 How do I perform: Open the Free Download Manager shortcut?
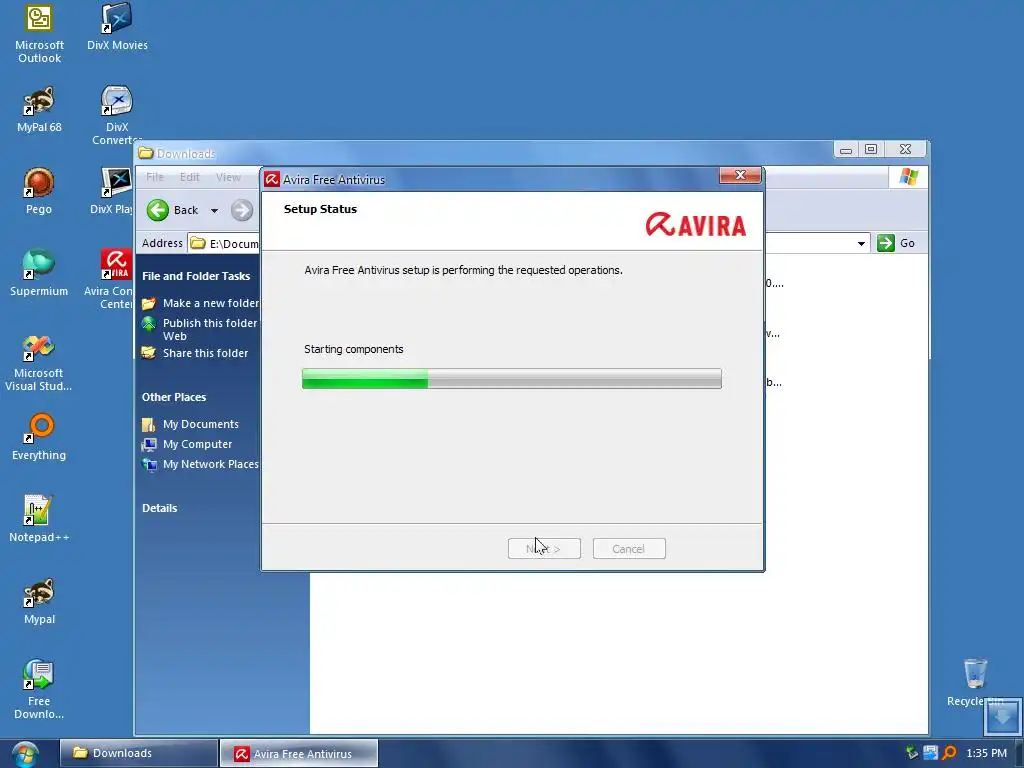[x=39, y=690]
